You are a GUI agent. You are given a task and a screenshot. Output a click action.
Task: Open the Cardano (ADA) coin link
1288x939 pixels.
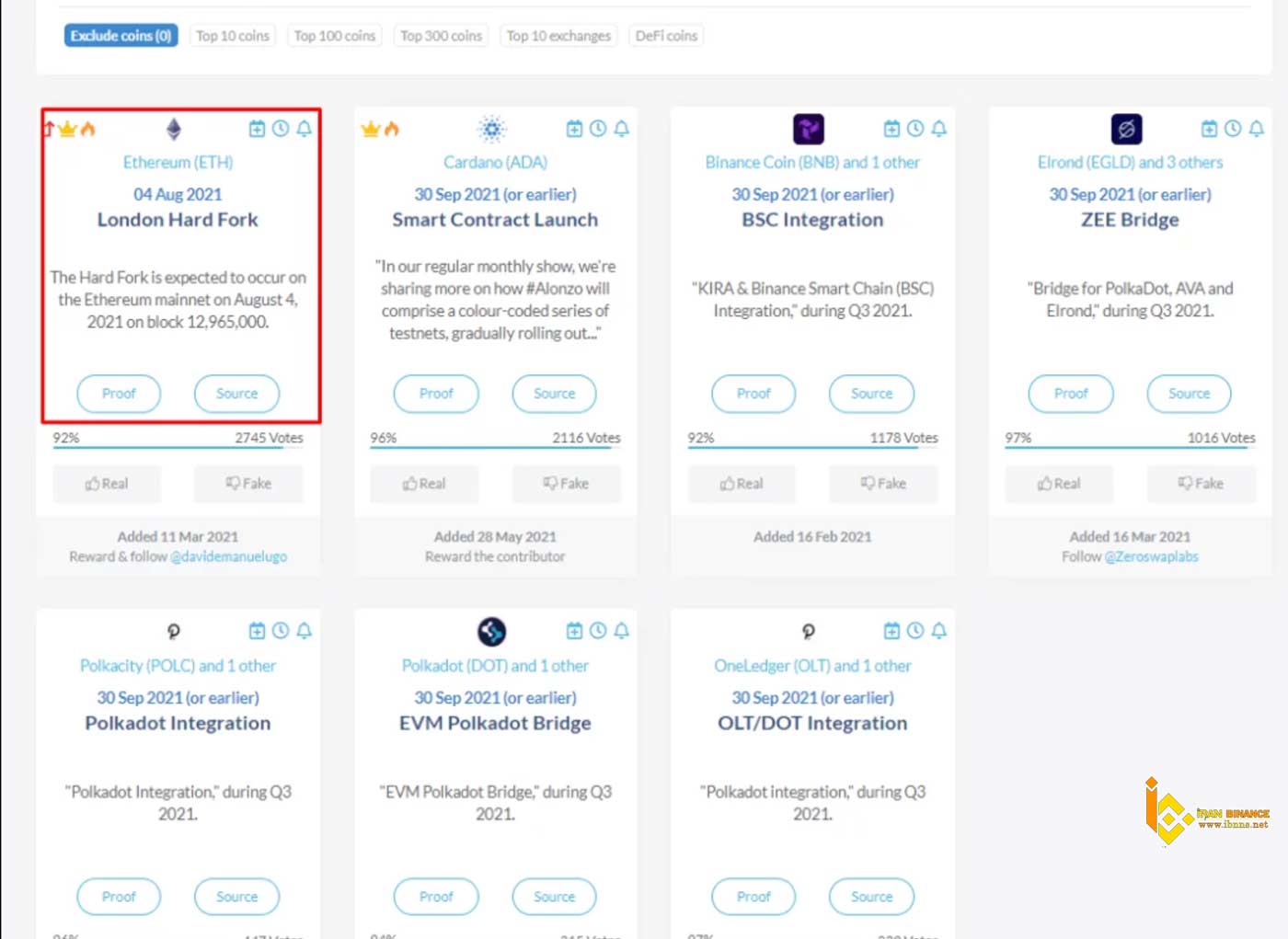tap(495, 163)
